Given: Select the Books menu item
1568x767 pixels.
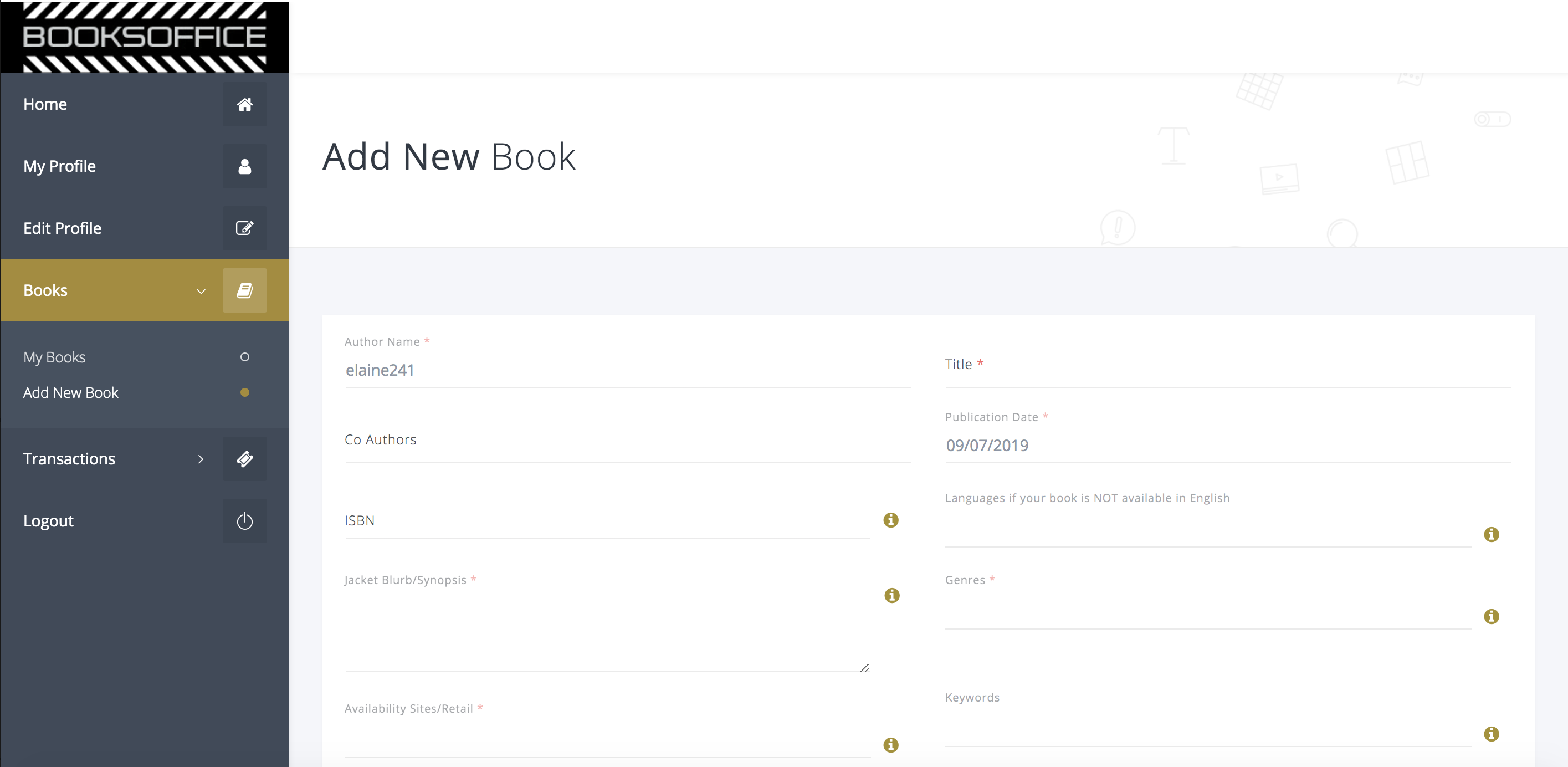Looking at the screenshot, I should click(x=145, y=290).
